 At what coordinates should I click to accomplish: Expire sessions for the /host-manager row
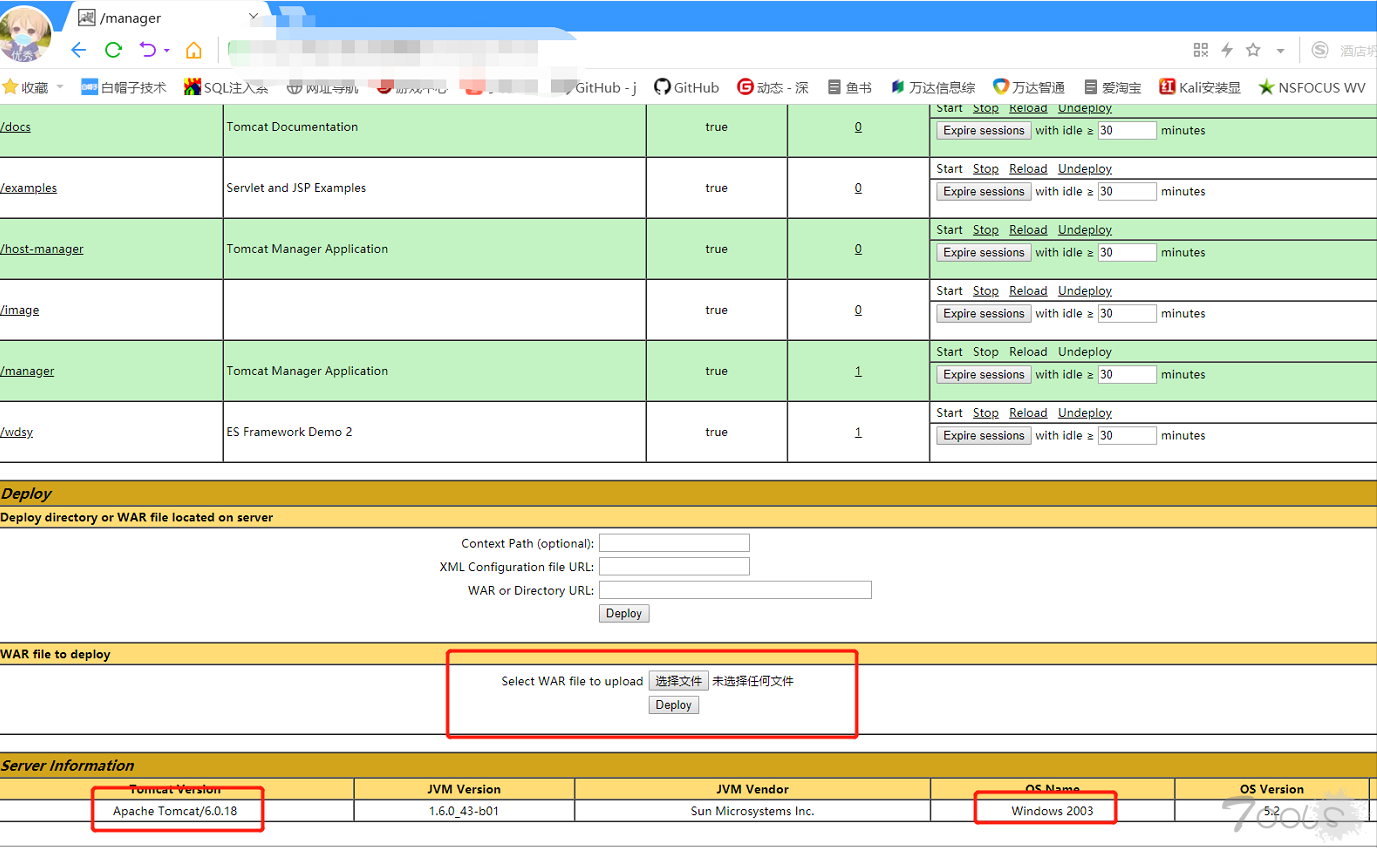[984, 252]
